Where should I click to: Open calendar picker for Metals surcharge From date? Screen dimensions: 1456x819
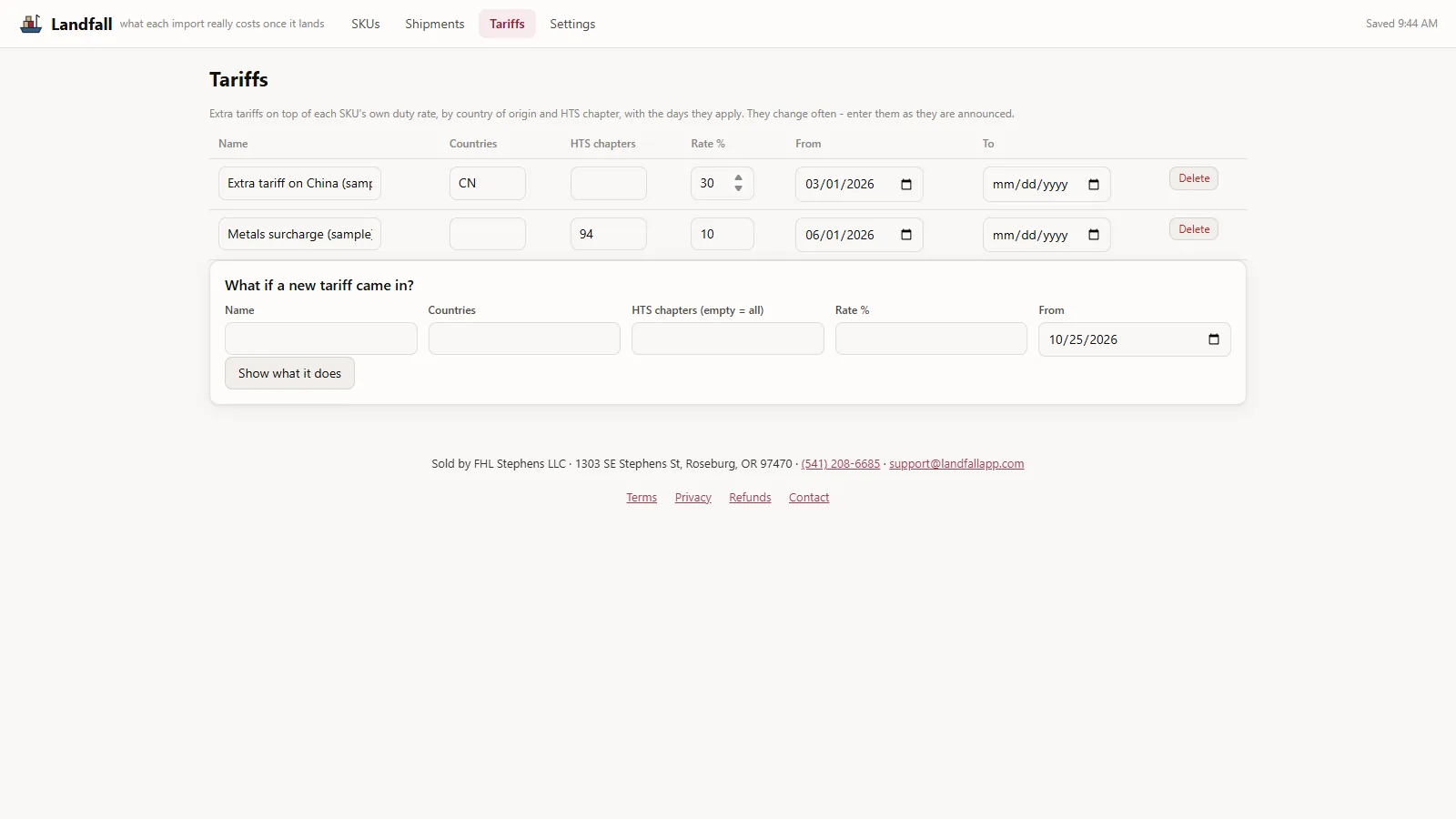[906, 235]
